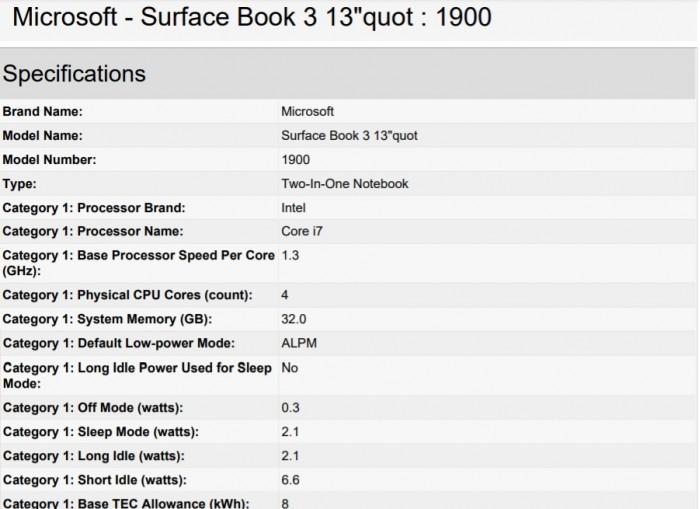Click the 1.3 GHz speed value

(x=290, y=255)
